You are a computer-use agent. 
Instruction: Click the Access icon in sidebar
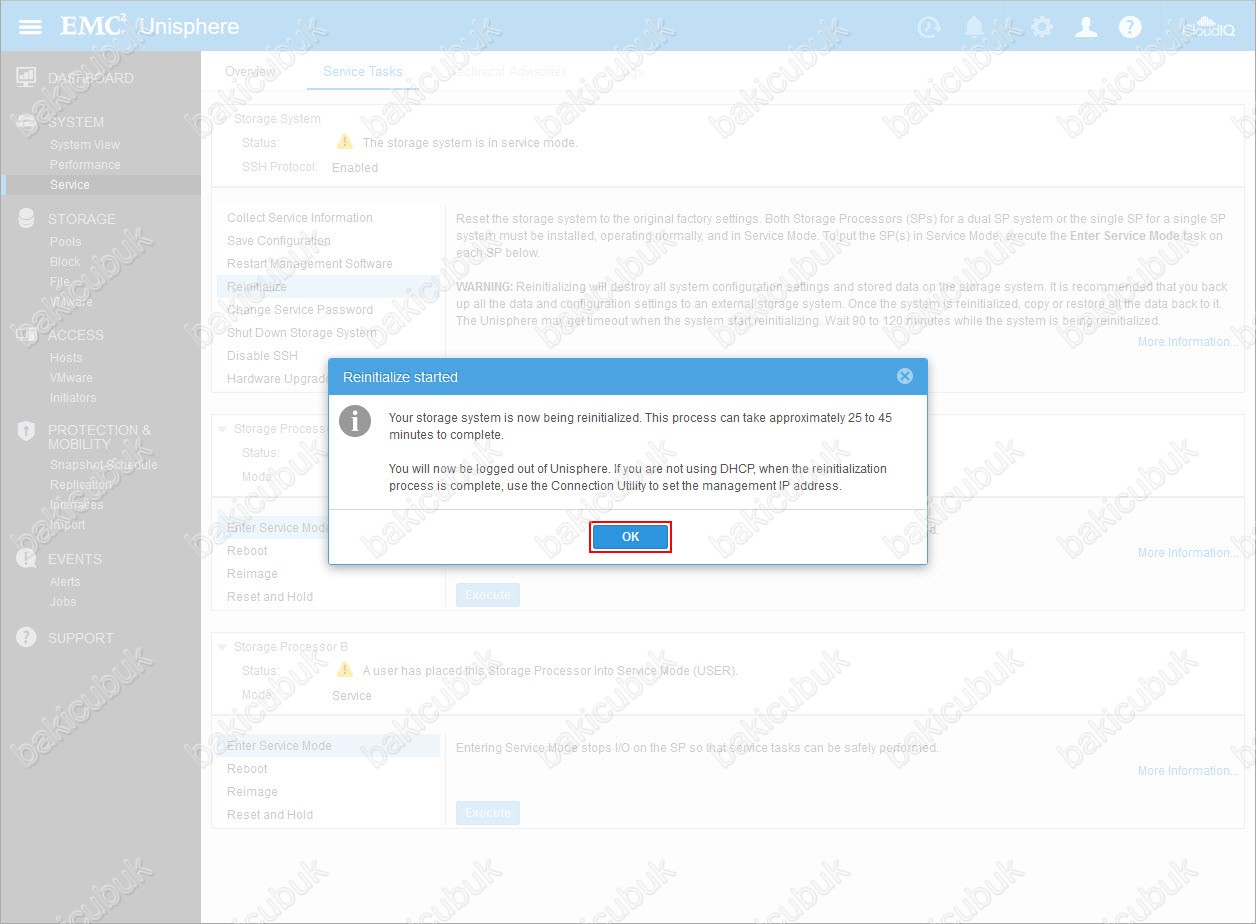(27, 335)
